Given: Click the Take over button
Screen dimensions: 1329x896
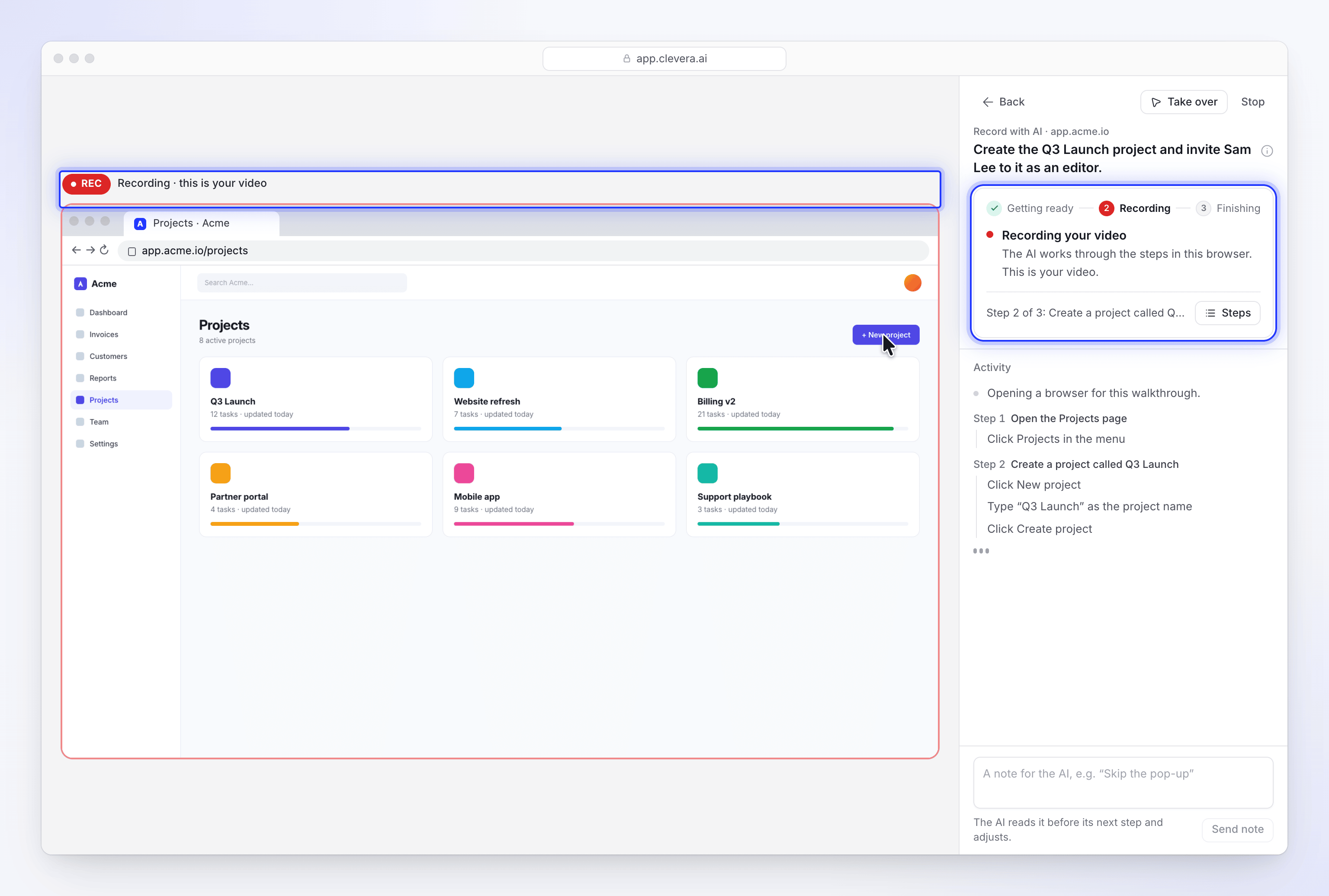Looking at the screenshot, I should coord(1183,102).
